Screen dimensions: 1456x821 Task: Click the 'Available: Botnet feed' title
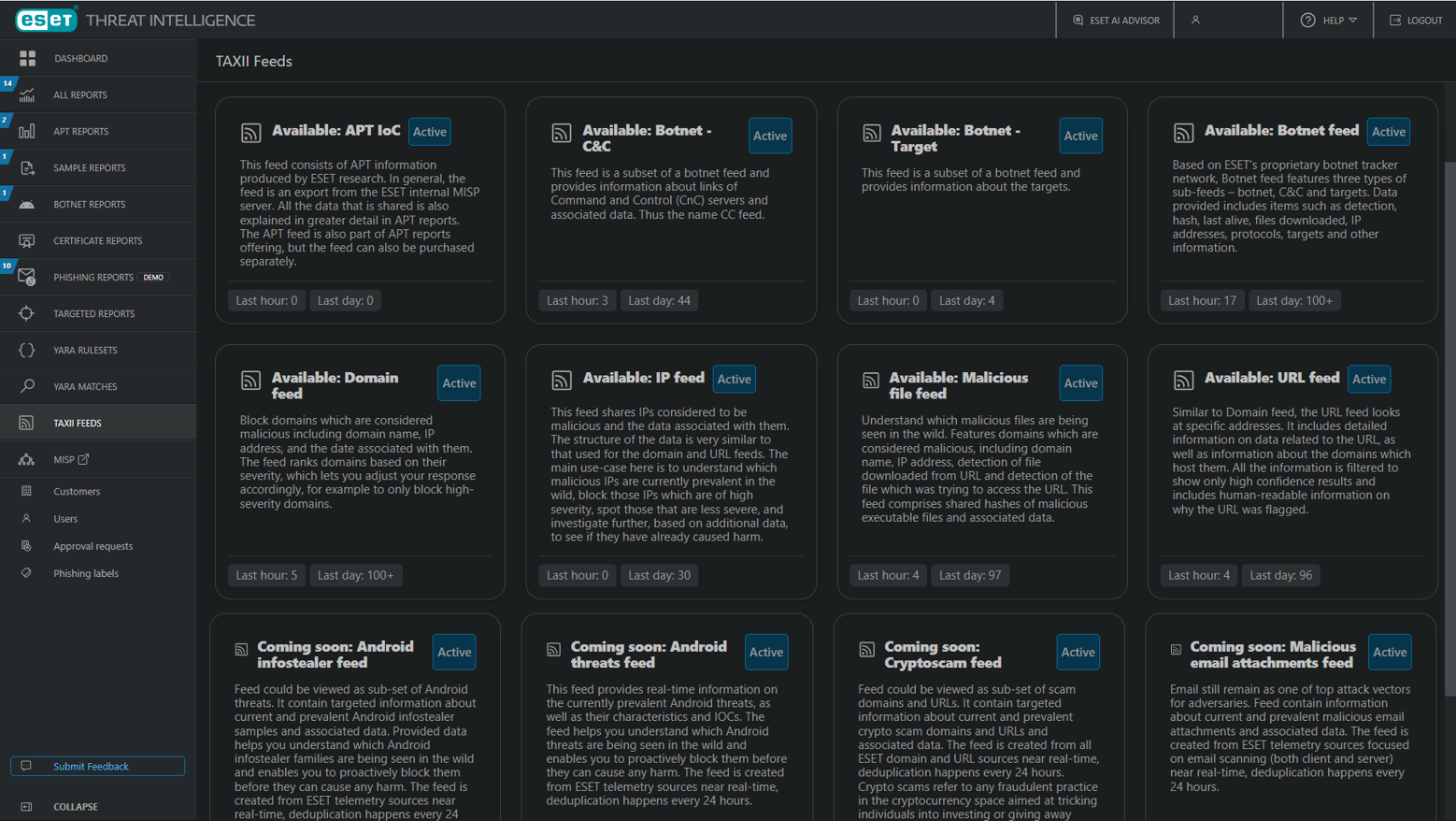click(1281, 130)
